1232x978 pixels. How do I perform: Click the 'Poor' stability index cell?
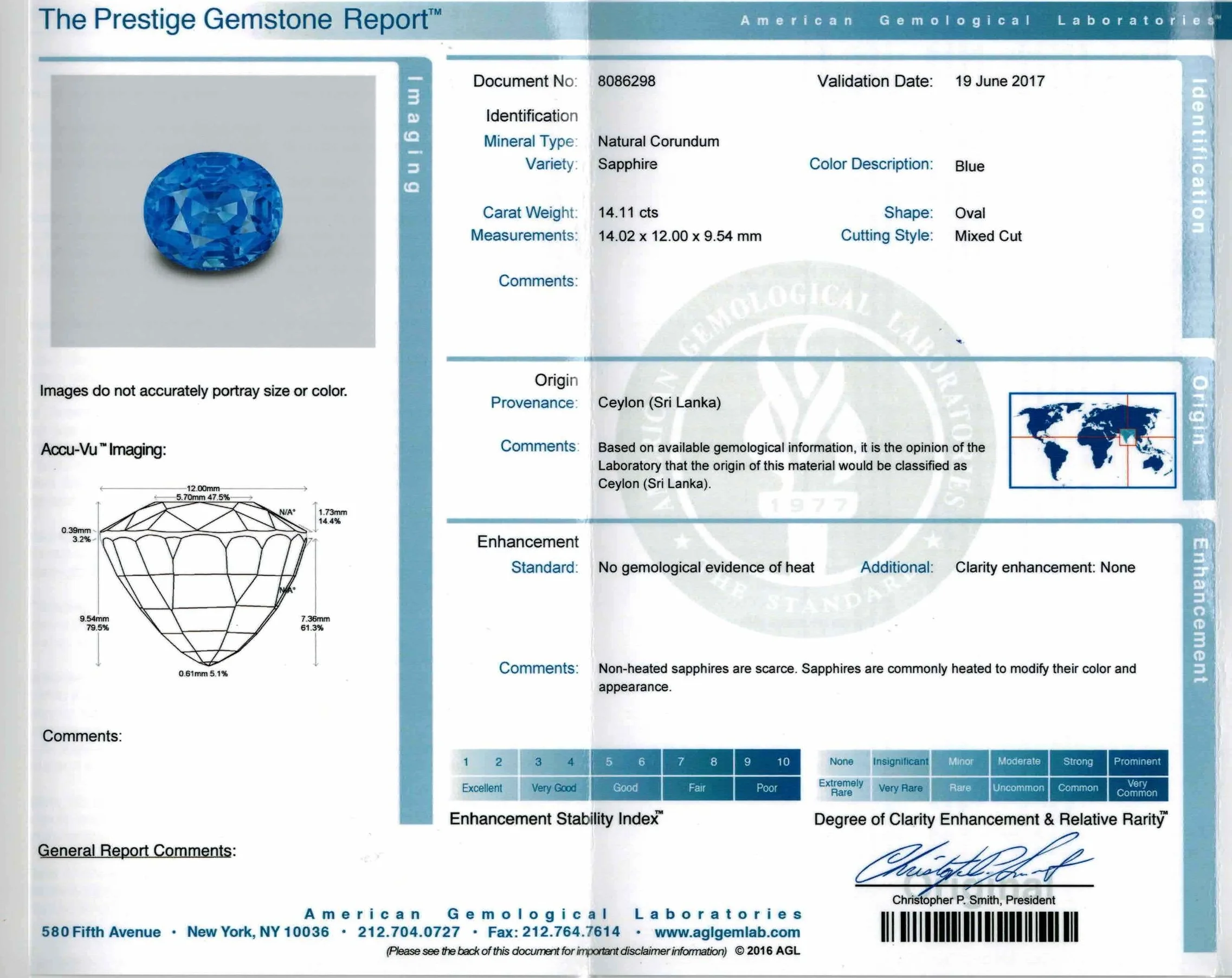(x=767, y=788)
